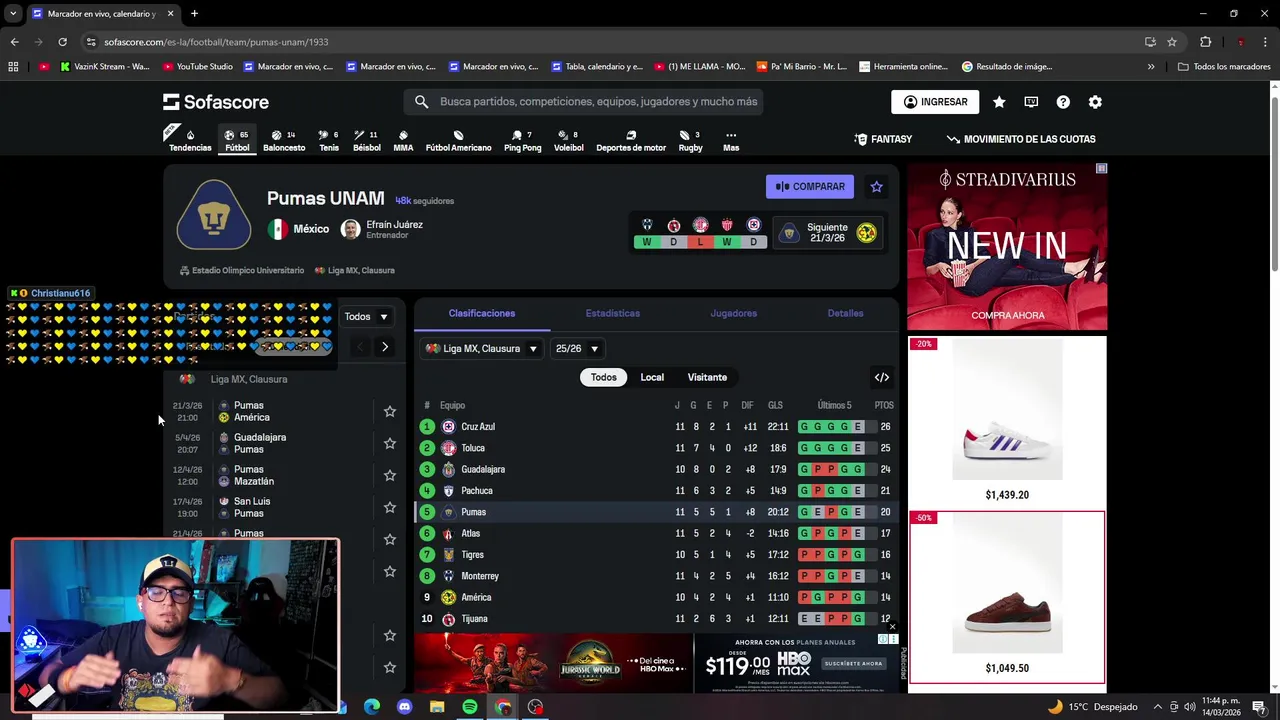Open Microsoft Edge from the taskbar
Image resolution: width=1280 pixels, height=720 pixels.
pos(372,707)
